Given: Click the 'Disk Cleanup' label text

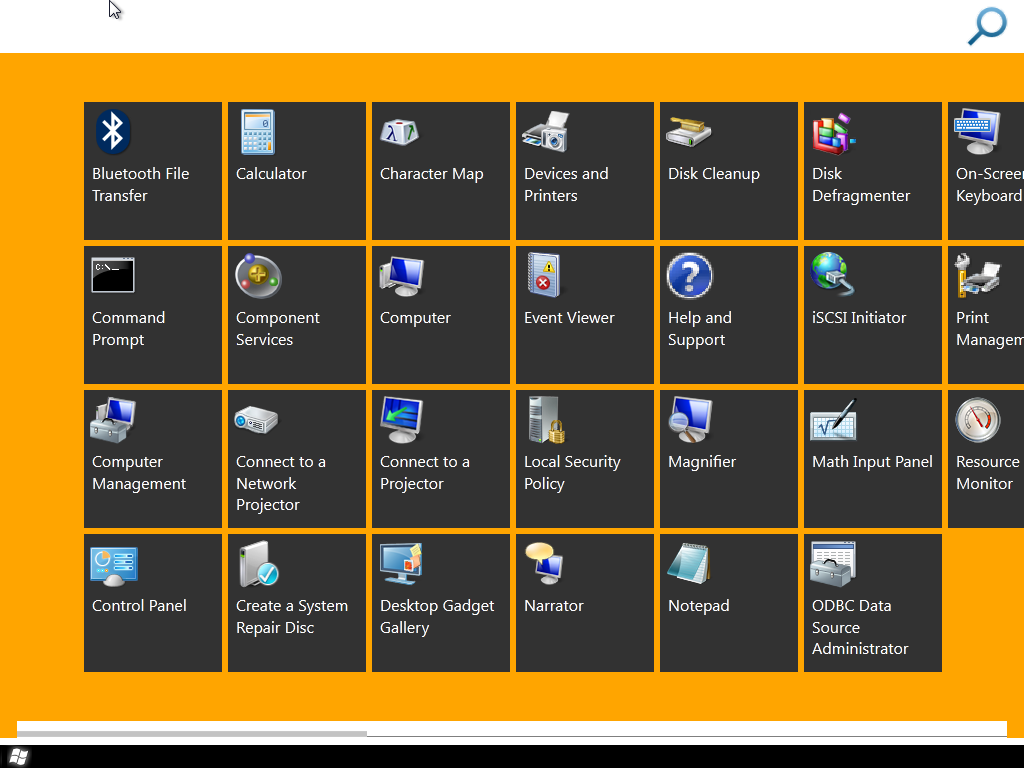Looking at the screenshot, I should coord(714,174).
